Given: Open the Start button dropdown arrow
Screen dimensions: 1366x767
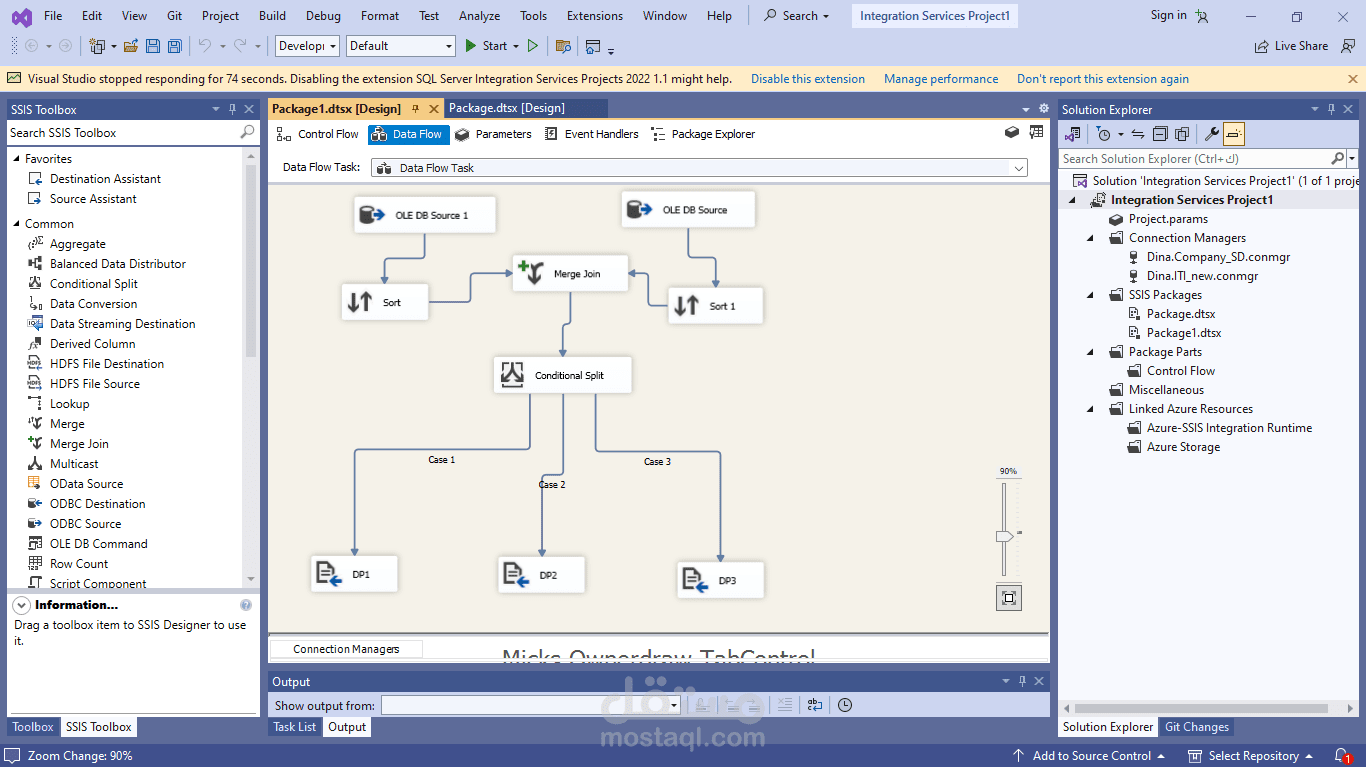Looking at the screenshot, I should point(516,46).
